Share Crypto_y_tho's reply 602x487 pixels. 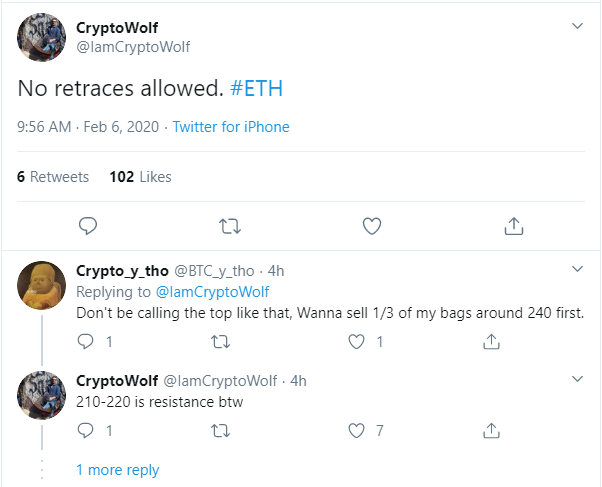pyautogui.click(x=491, y=341)
